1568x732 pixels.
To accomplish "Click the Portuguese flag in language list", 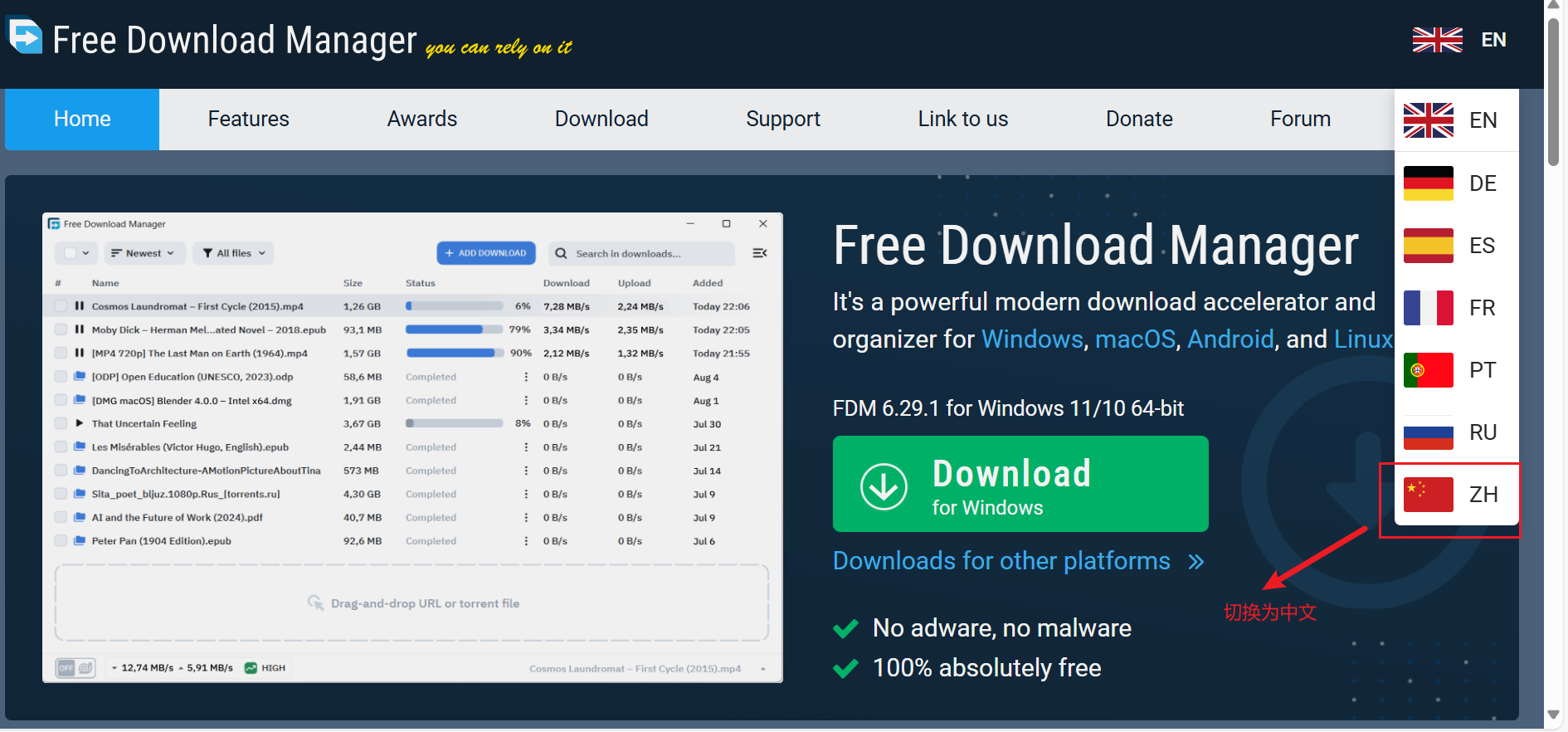I will 1429,370.
